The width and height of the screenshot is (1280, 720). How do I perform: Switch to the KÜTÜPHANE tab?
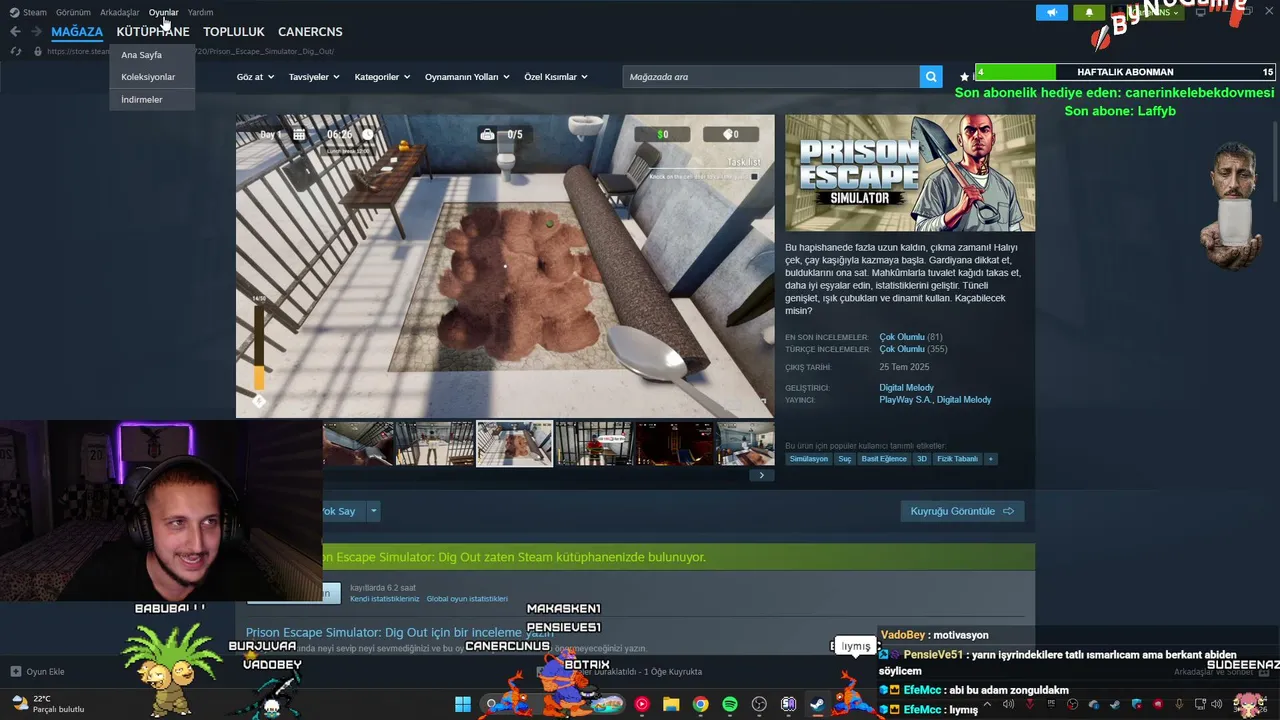(x=153, y=31)
